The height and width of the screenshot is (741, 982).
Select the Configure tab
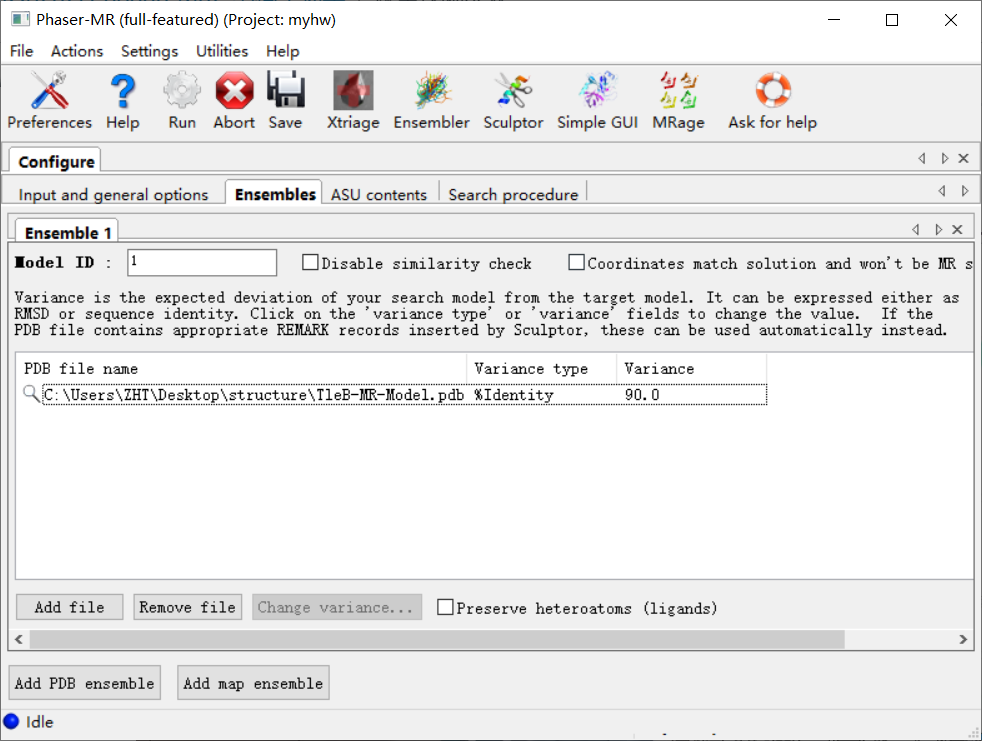click(x=56, y=162)
